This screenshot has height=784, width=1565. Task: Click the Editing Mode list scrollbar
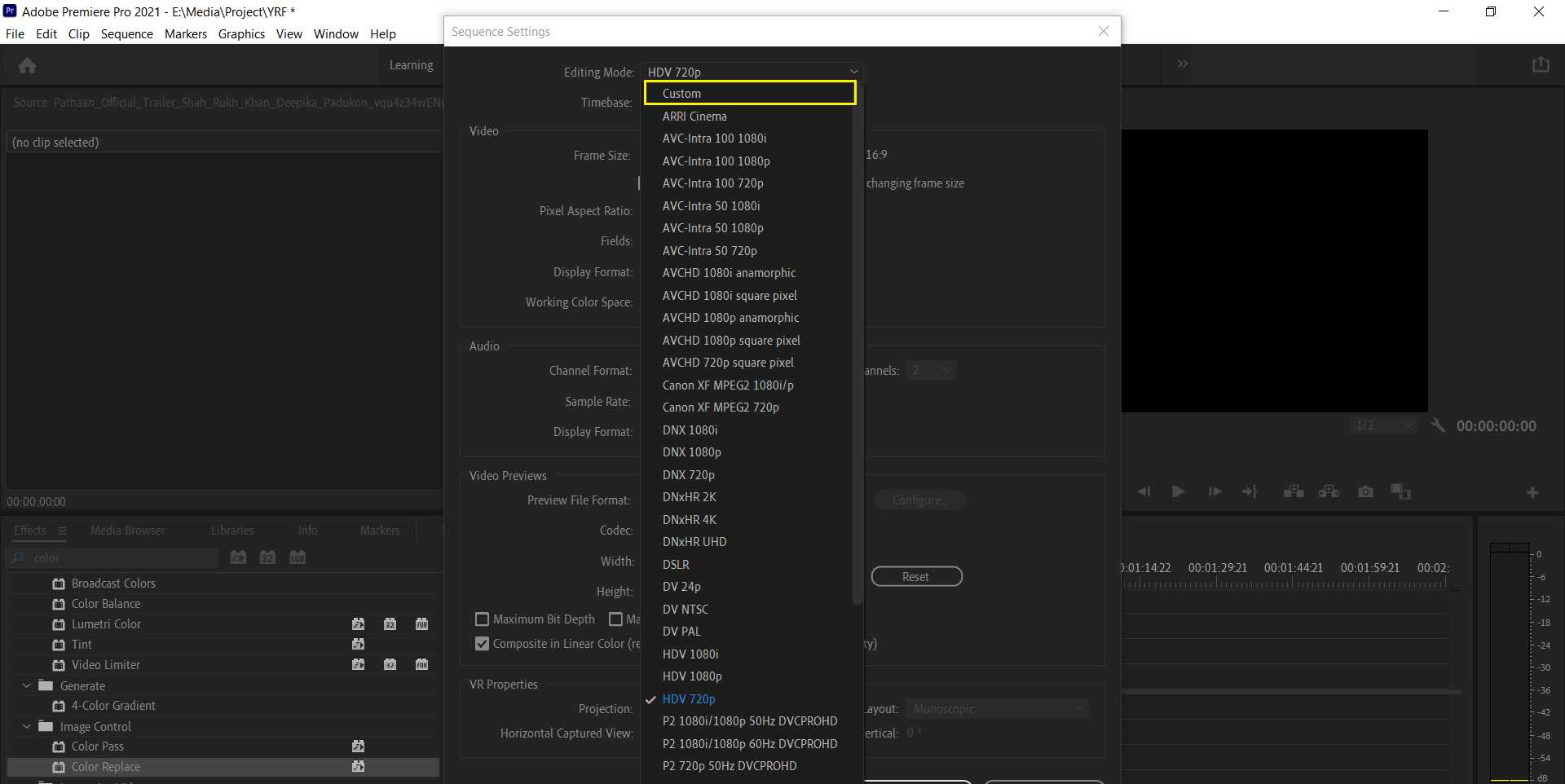(857, 342)
